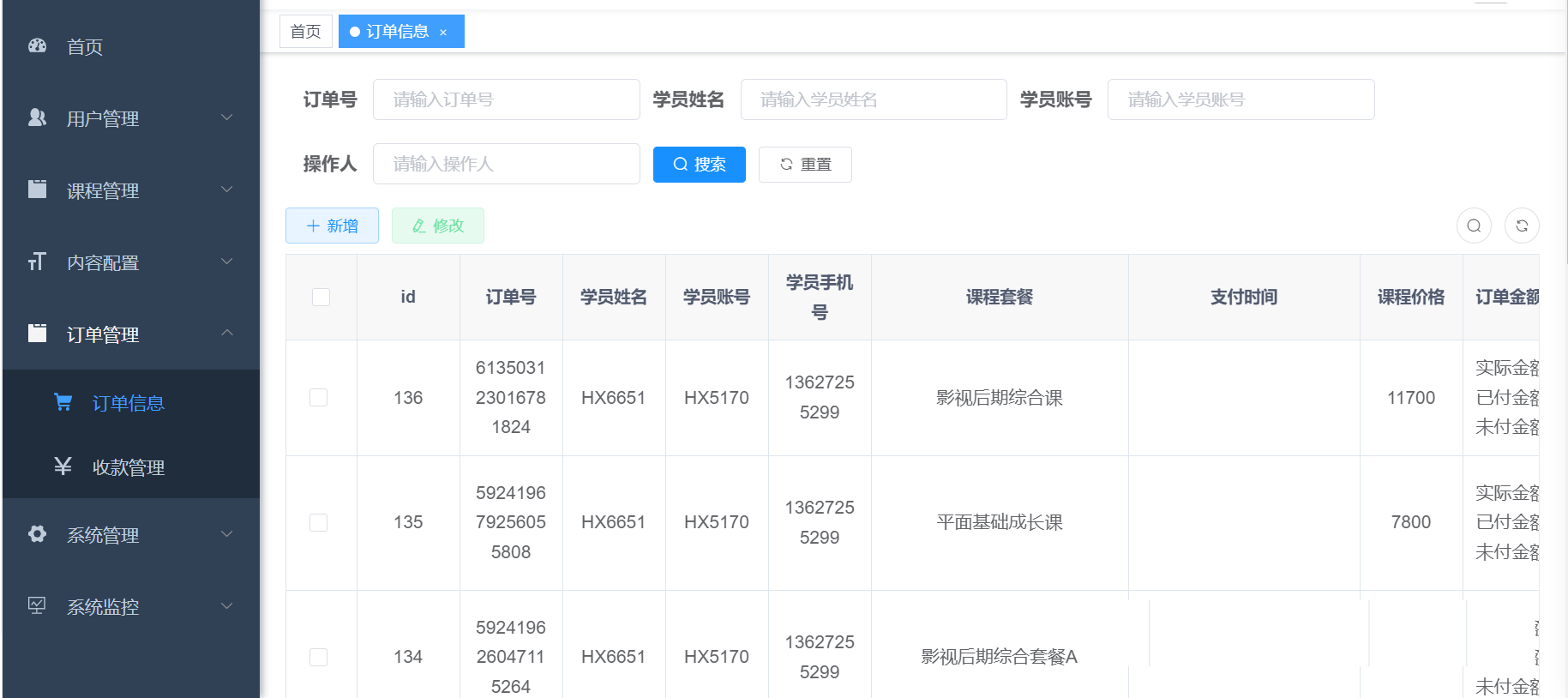Expand the 内容配置 sidebar menu

click(130, 262)
